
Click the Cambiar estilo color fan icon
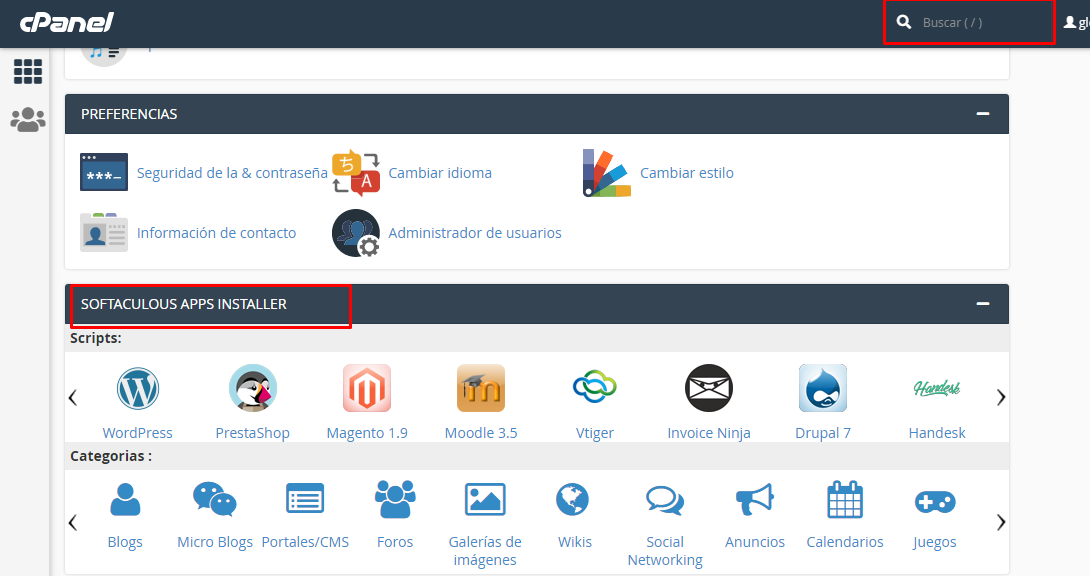pos(607,172)
